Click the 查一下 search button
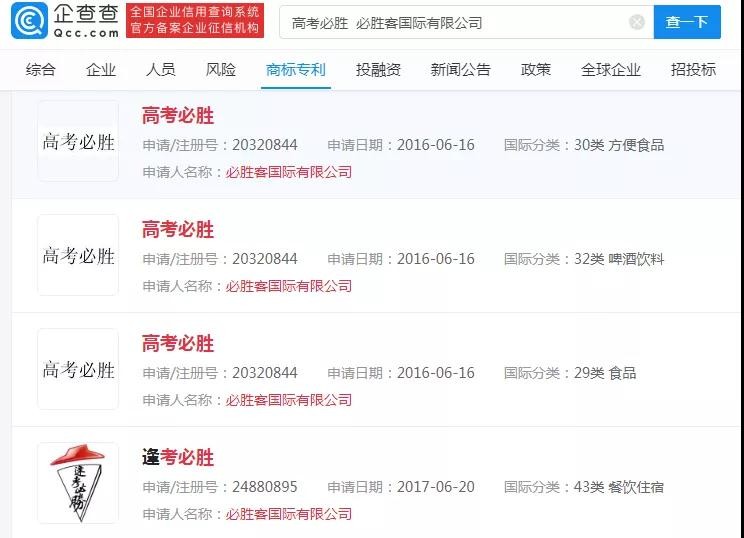The width and height of the screenshot is (744, 538). click(687, 22)
